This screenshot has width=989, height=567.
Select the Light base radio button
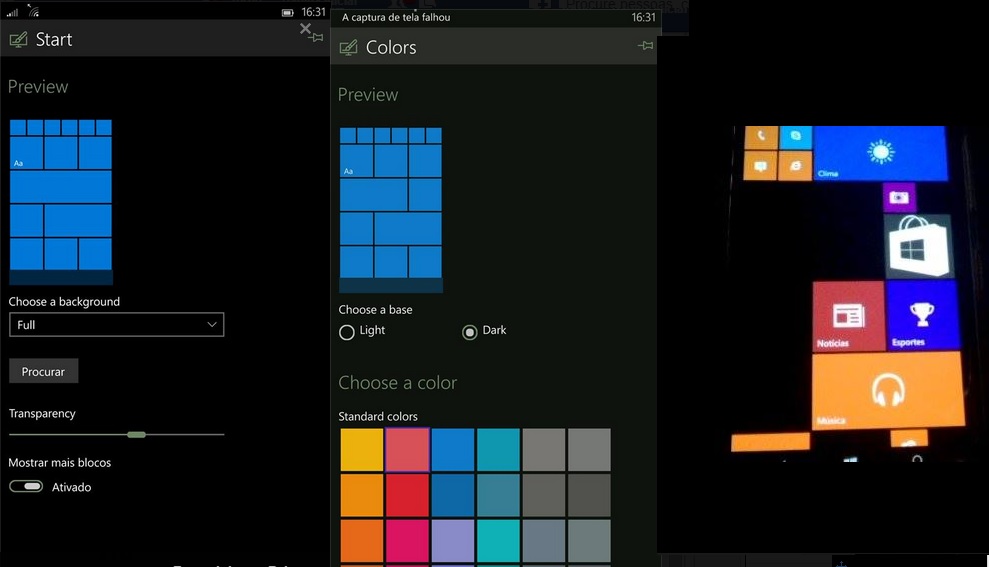pos(347,332)
